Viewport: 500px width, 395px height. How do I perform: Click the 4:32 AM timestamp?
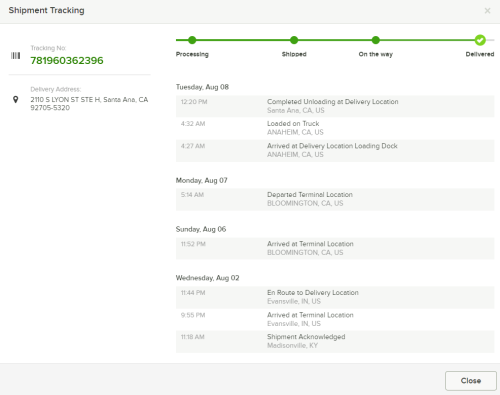(193, 124)
